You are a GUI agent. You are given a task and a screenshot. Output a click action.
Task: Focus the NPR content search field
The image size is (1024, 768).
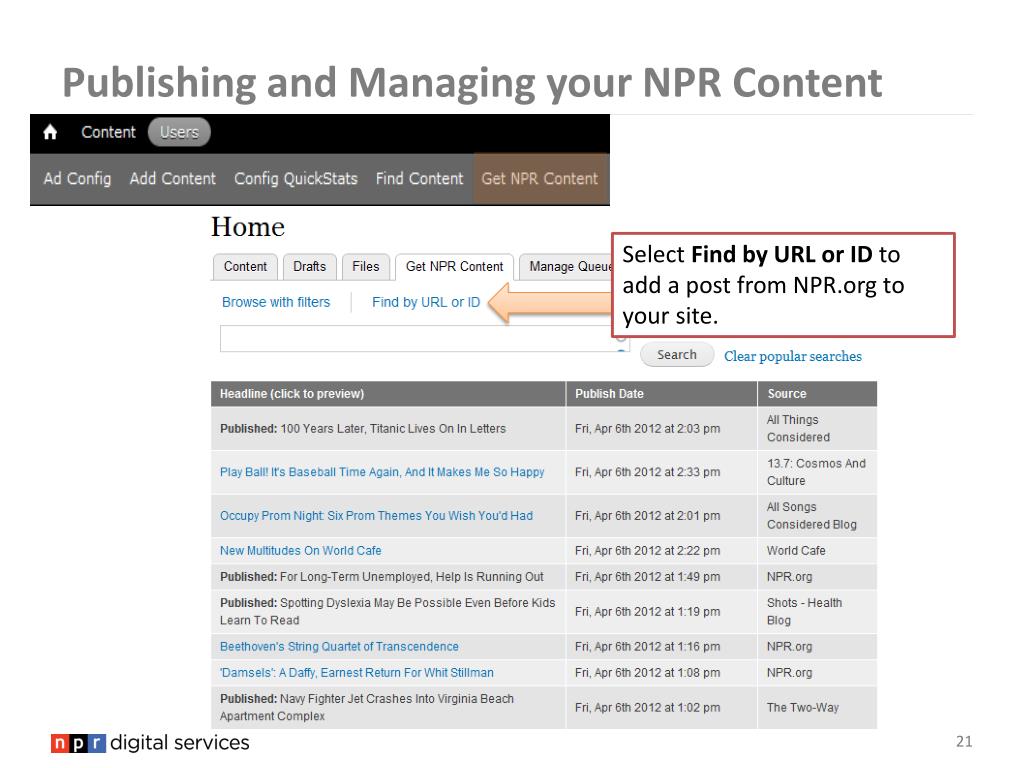coord(424,339)
